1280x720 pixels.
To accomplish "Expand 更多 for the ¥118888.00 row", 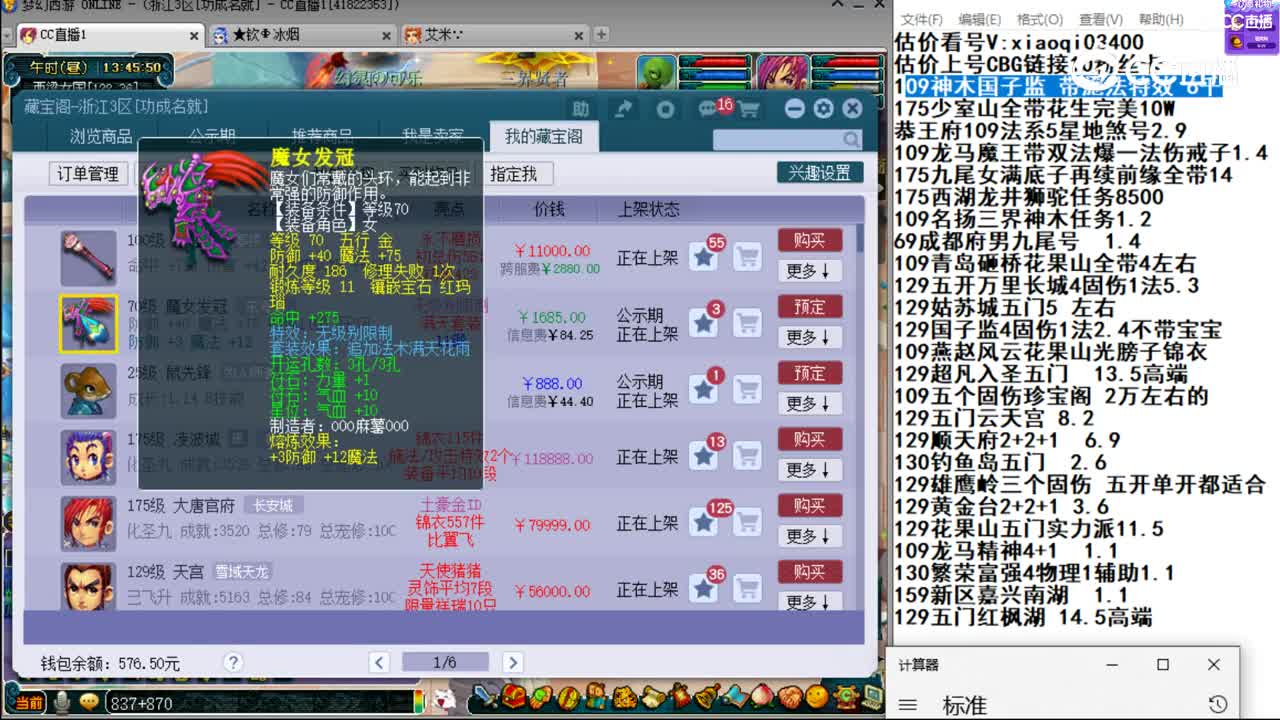I will [810, 469].
